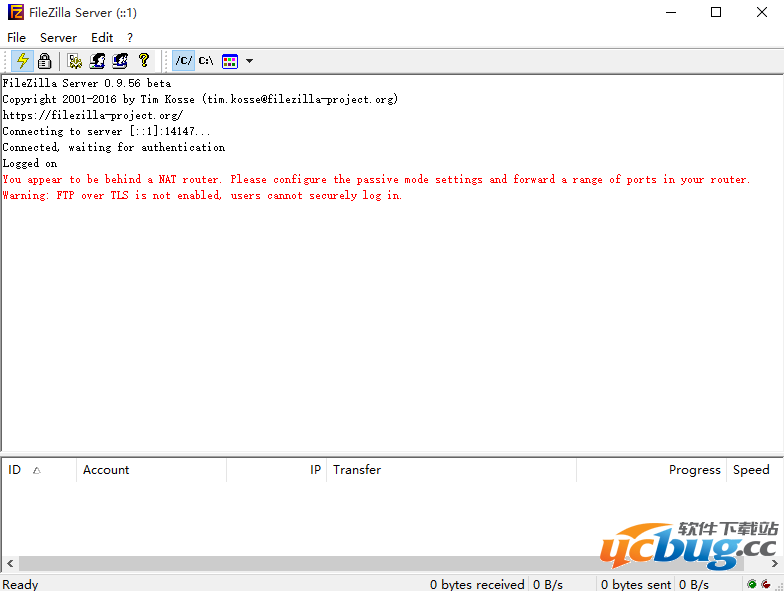Click the FileZilla icon in the title bar
This screenshot has width=784, height=591.
pyautogui.click(x=16, y=12)
